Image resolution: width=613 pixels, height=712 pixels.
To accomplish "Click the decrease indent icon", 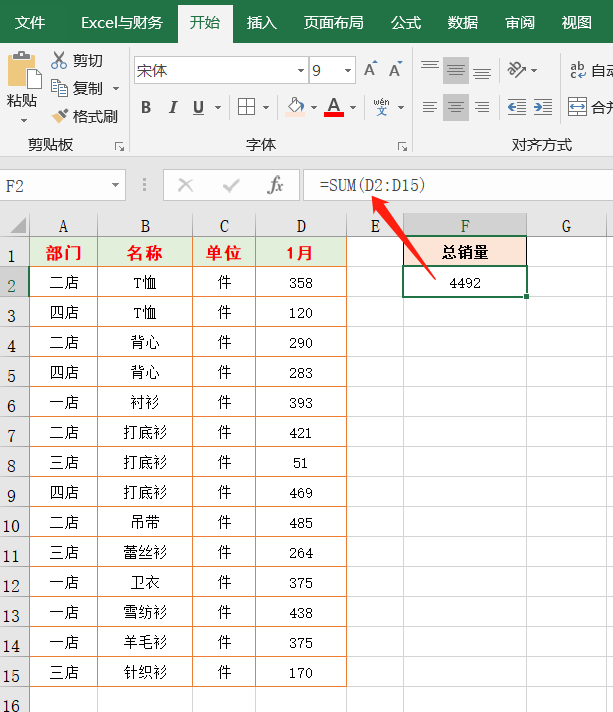I will coord(517,107).
